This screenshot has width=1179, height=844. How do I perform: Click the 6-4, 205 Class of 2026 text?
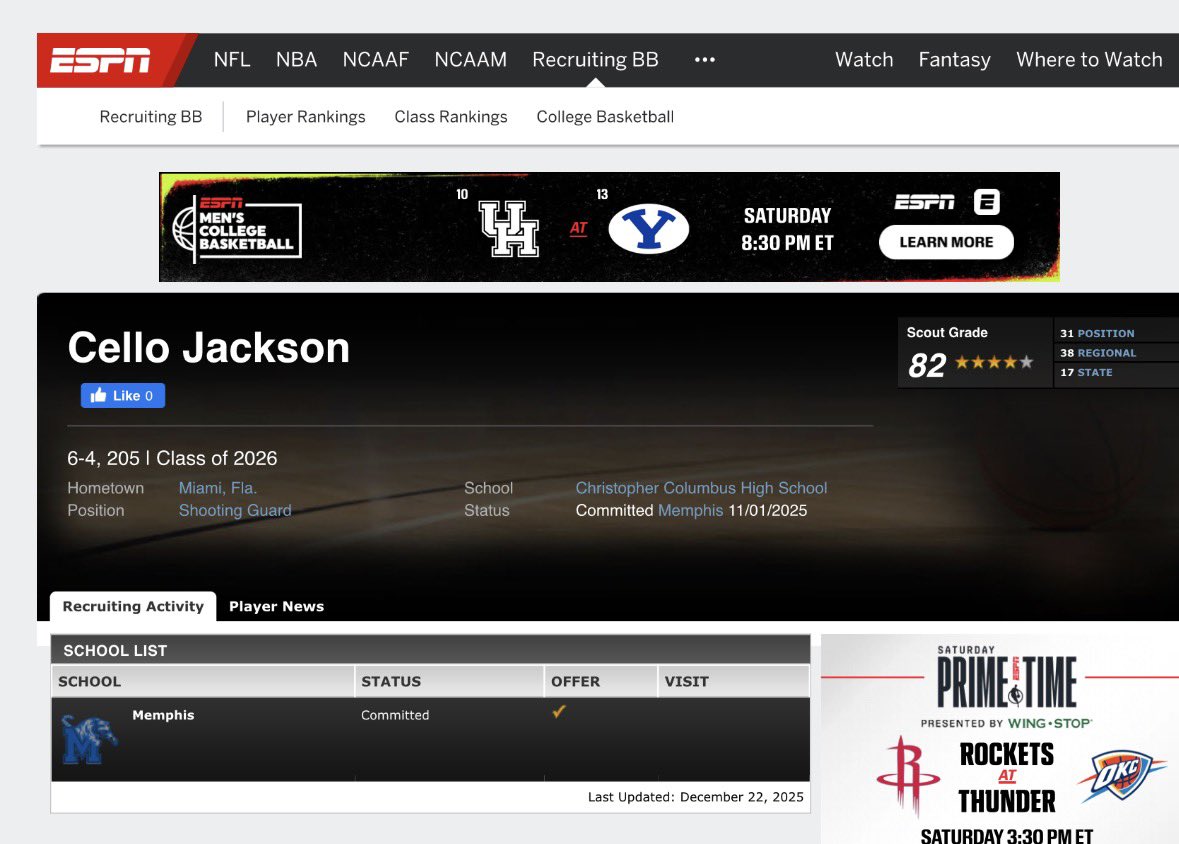[172, 458]
